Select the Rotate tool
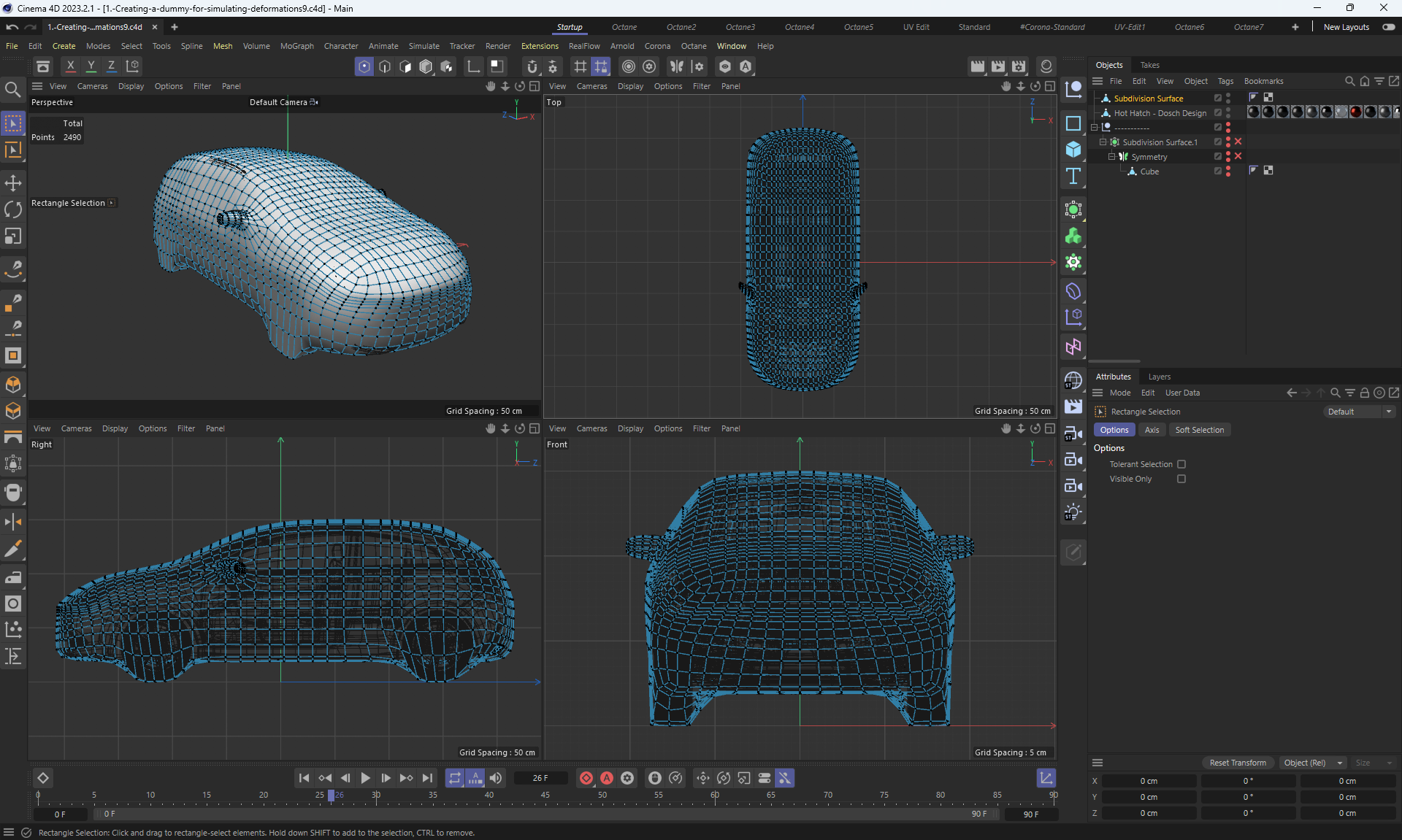 pos(13,210)
